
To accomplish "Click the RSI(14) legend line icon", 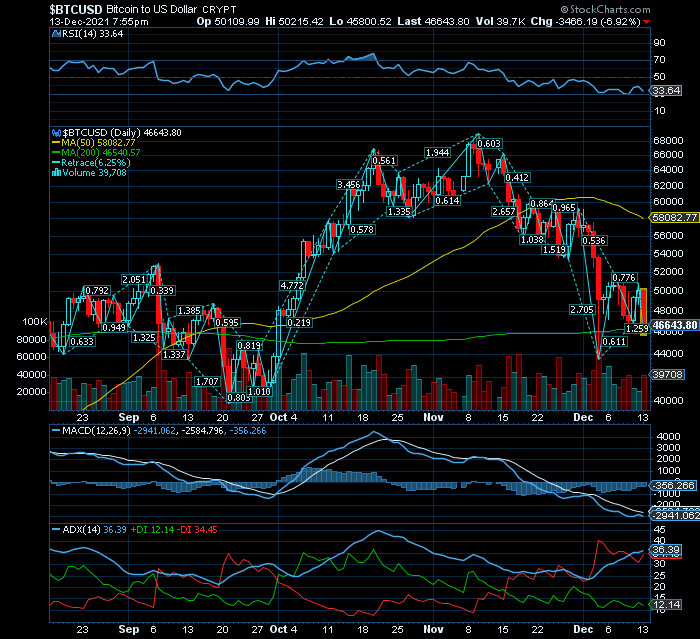I will [x=56, y=33].
